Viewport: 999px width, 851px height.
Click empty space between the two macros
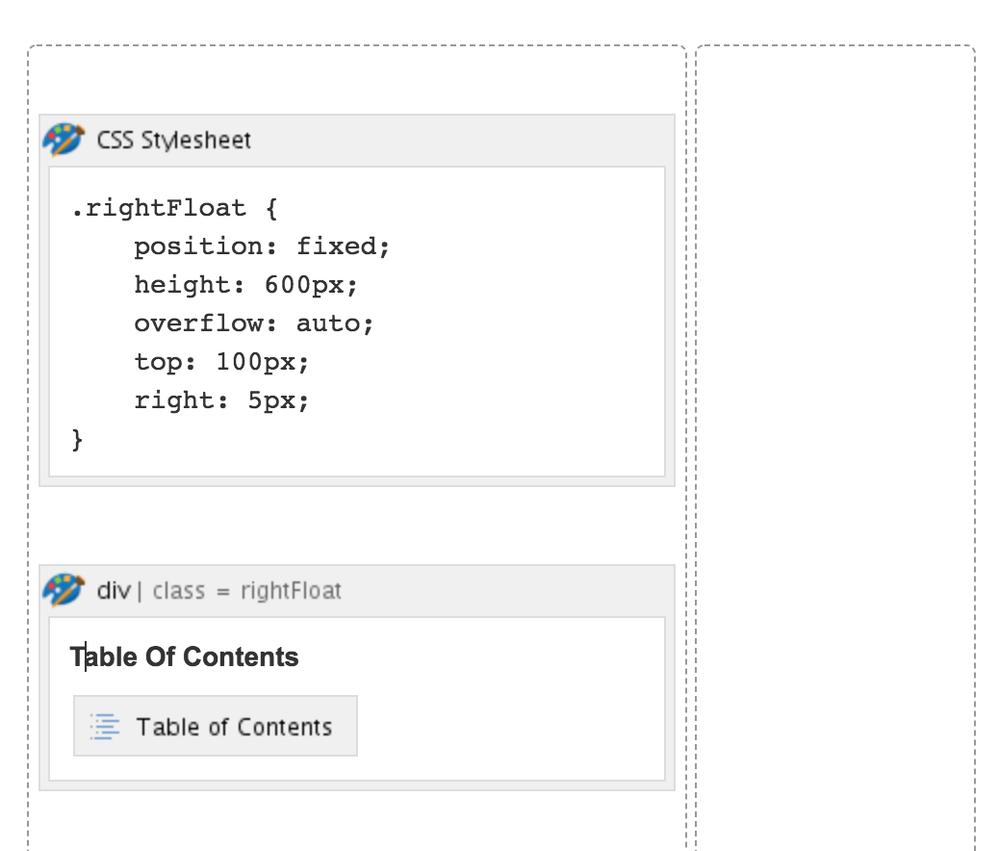(357, 526)
